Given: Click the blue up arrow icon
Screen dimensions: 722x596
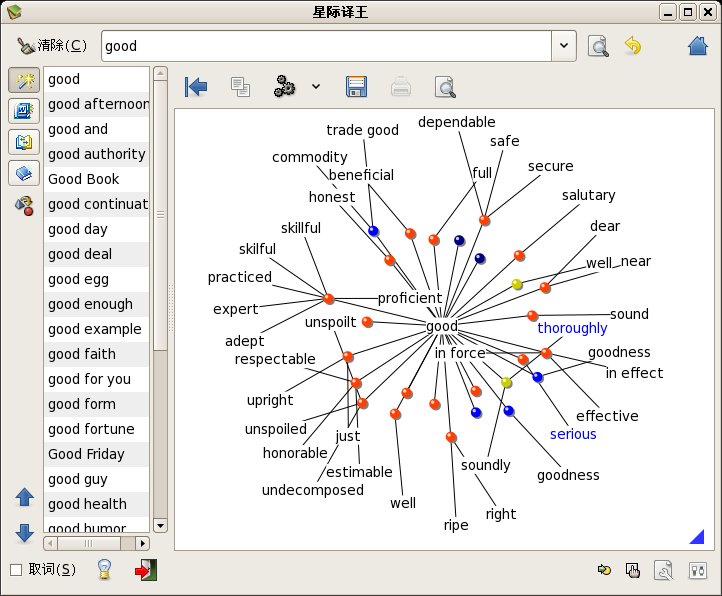Looking at the screenshot, I should point(24,497).
